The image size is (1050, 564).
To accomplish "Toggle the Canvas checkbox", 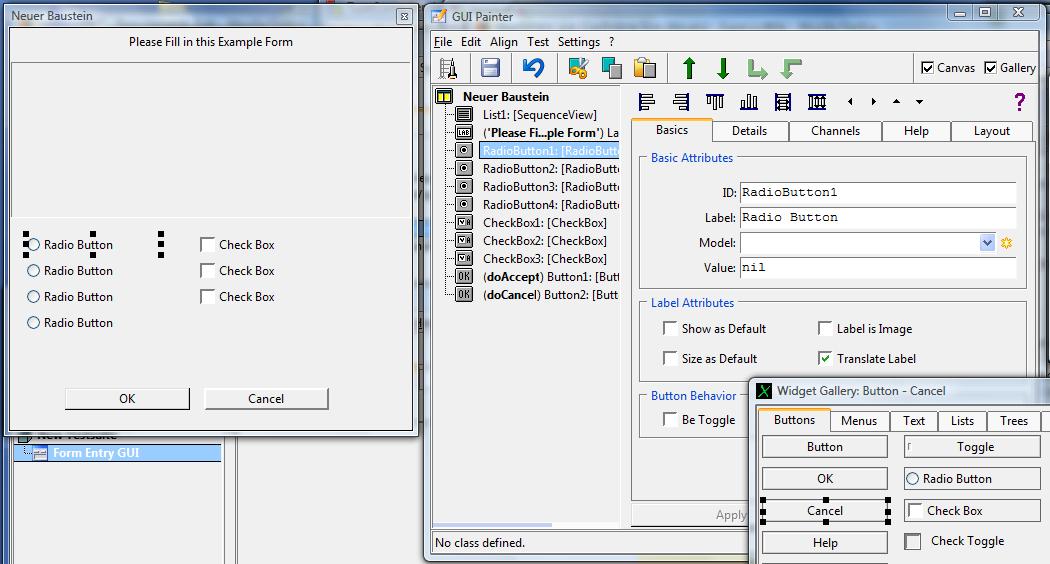I will pos(927,68).
